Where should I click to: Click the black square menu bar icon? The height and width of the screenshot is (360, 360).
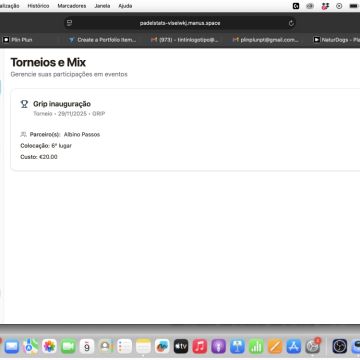click(x=296, y=6)
